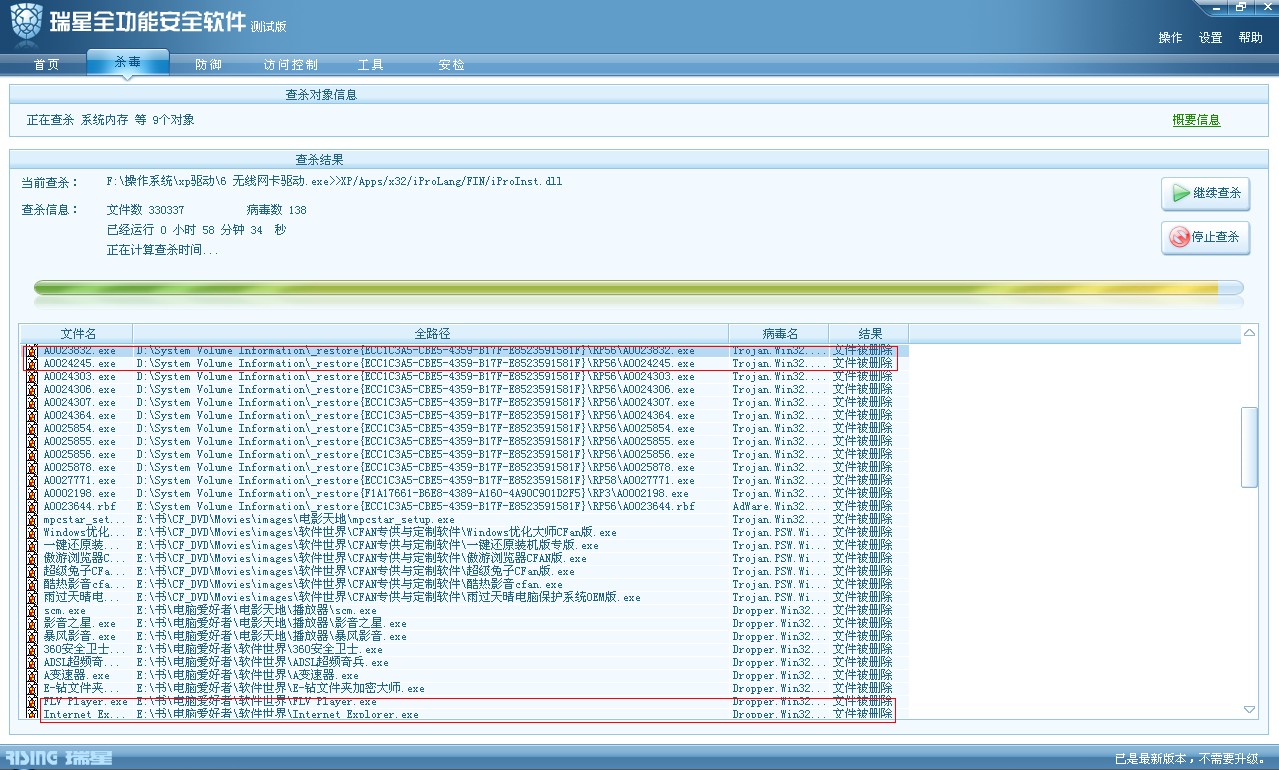
Task: Select the A0027771.exe row
Action: coord(466,481)
